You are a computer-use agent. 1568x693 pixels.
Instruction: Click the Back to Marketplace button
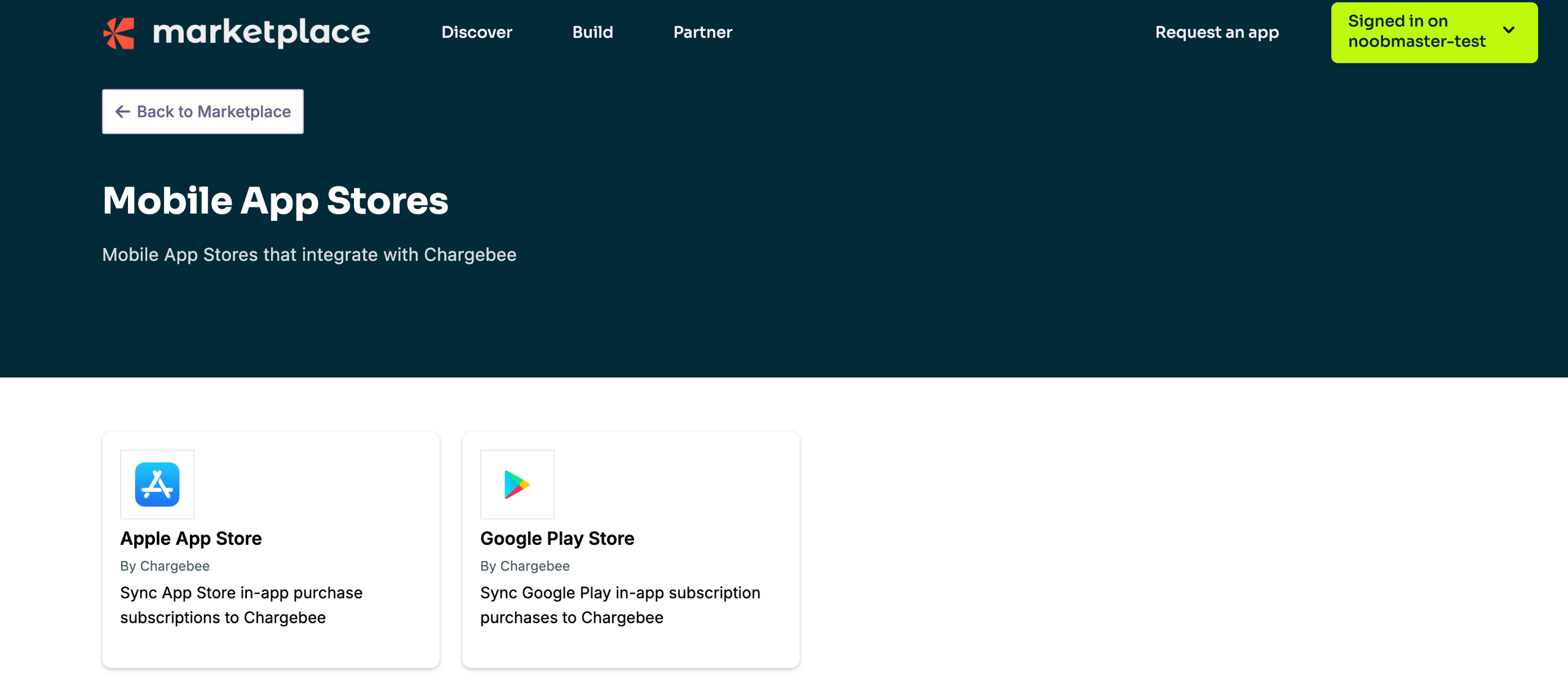click(x=203, y=111)
